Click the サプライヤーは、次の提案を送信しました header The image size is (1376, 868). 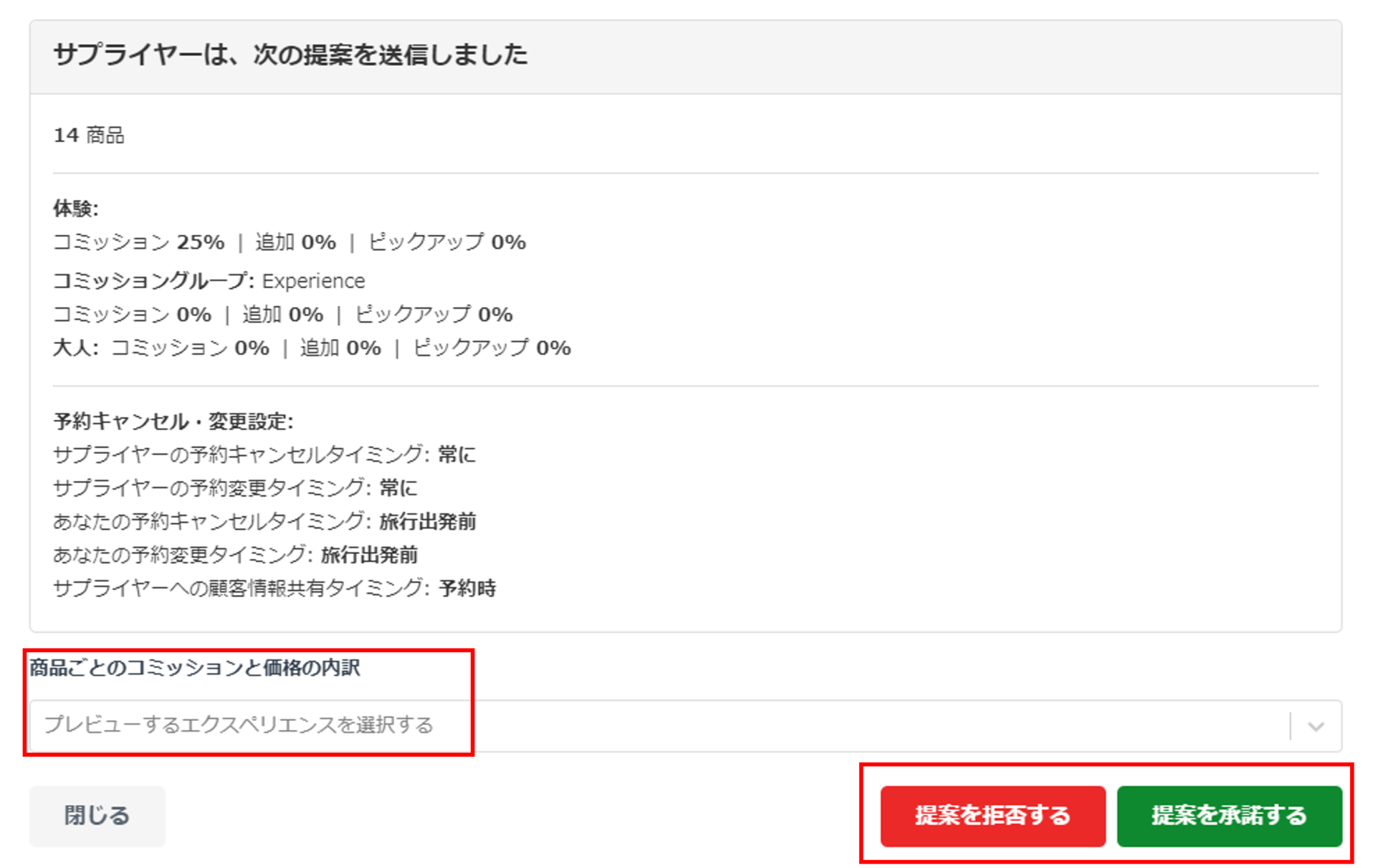pos(290,55)
